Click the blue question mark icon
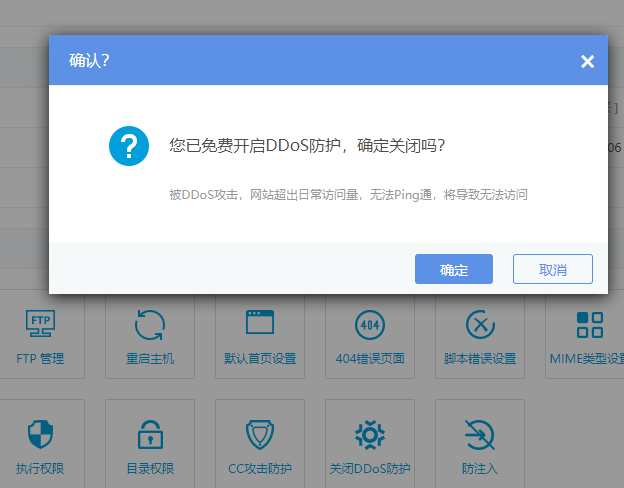The height and width of the screenshot is (488, 624). (x=129, y=146)
